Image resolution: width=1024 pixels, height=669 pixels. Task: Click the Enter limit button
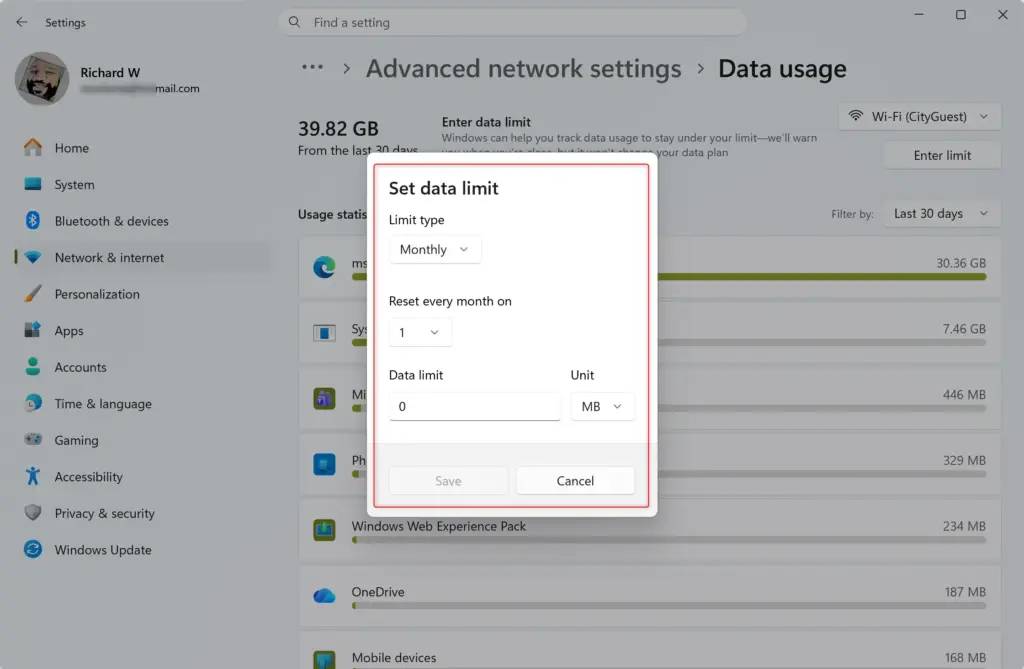pyautogui.click(x=942, y=155)
